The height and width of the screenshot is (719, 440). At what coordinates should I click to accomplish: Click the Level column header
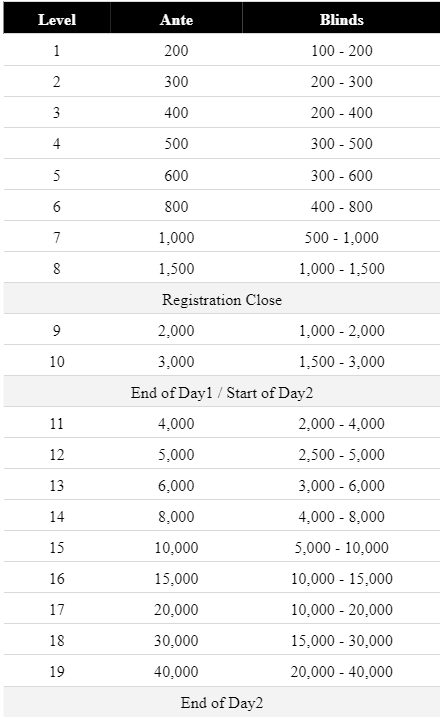click(57, 20)
